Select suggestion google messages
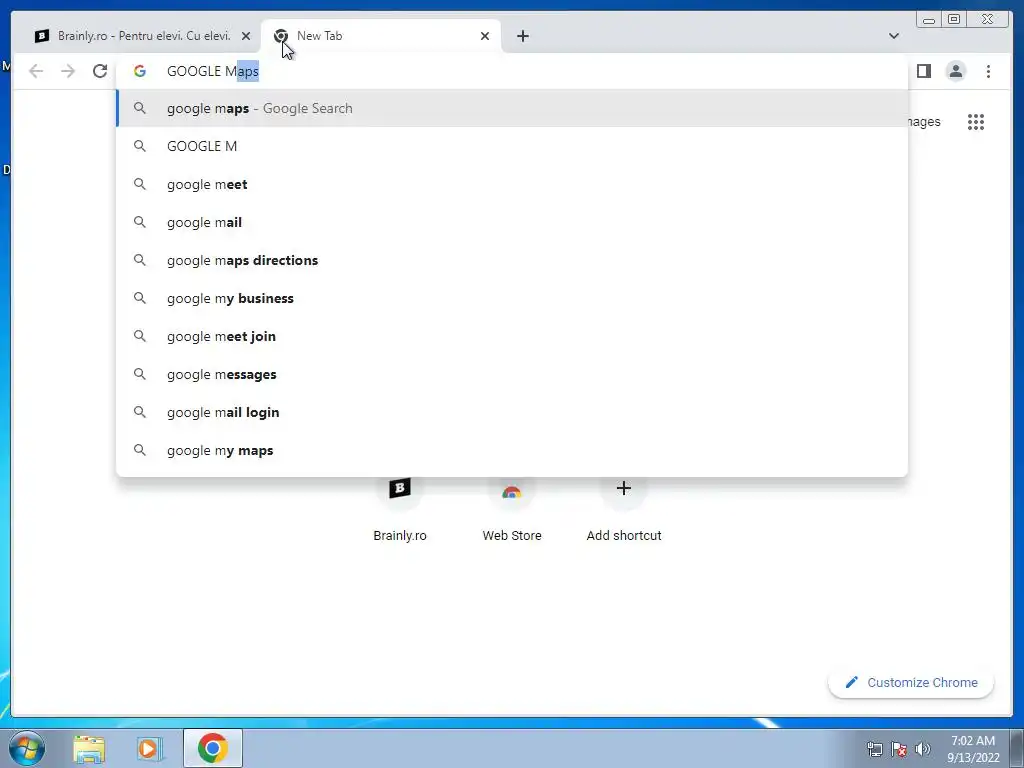Screen dimensions: 1024x768 coord(512,374)
